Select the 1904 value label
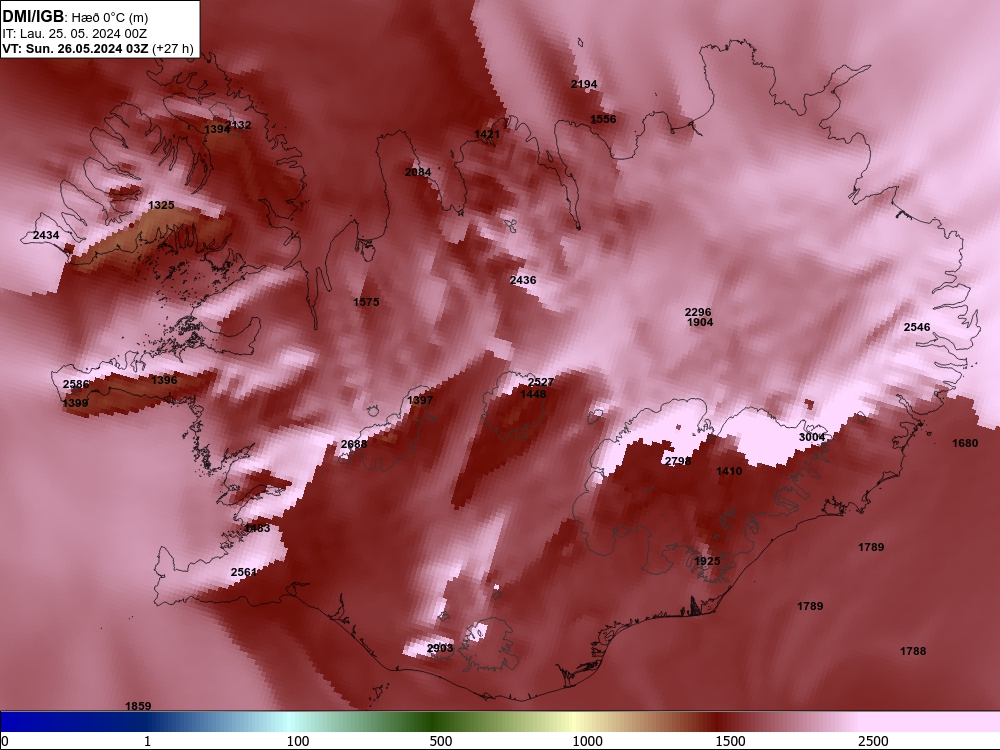The height and width of the screenshot is (750, 1000). [700, 322]
